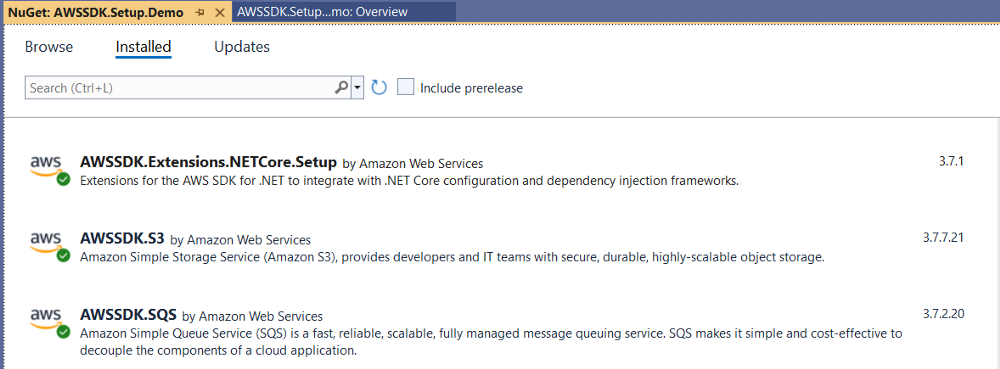This screenshot has height=369, width=1000.
Task: Select the AWSSDK.S3 package name
Action: point(122,239)
